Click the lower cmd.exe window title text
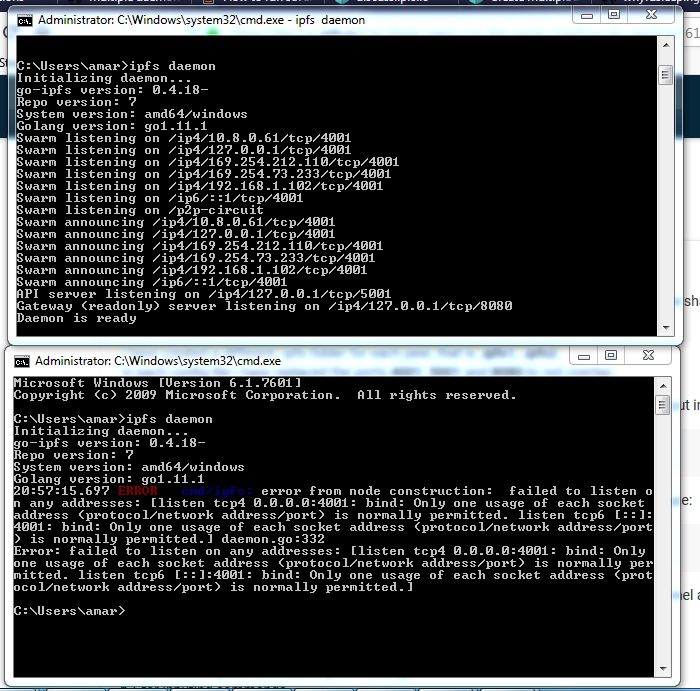The height and width of the screenshot is (691, 700). (158, 361)
